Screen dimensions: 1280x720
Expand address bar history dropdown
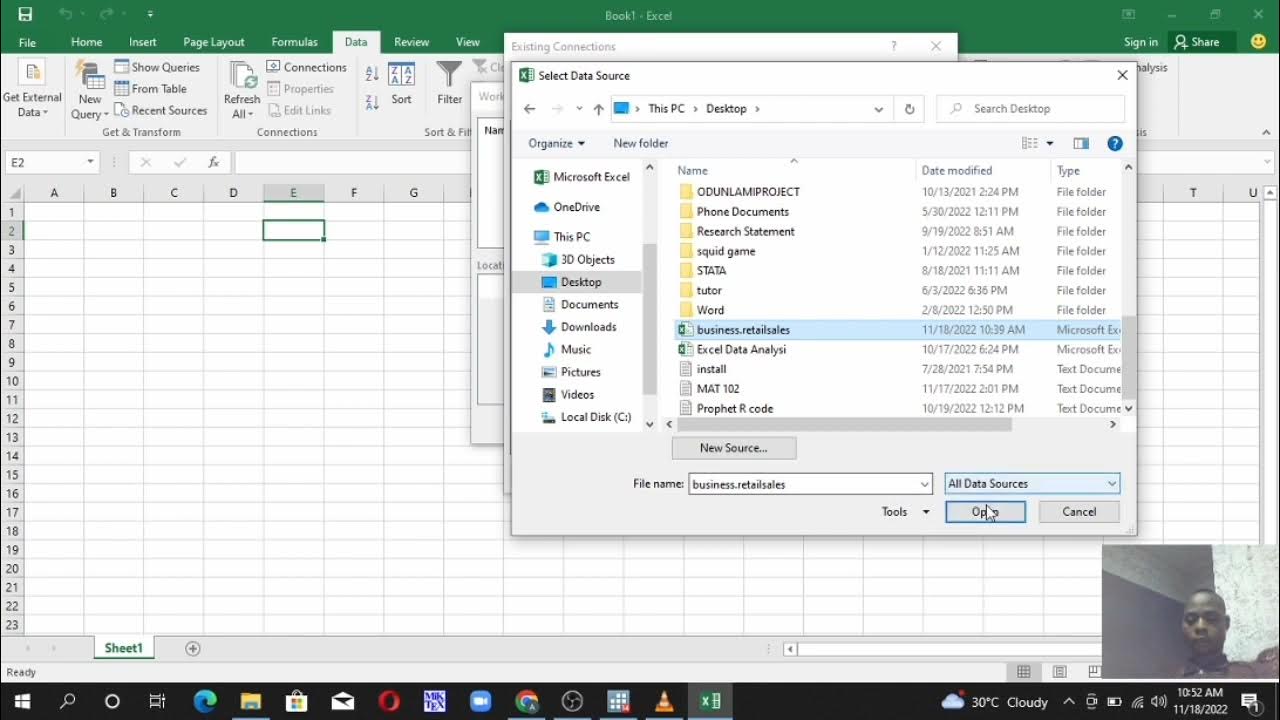[x=878, y=109]
